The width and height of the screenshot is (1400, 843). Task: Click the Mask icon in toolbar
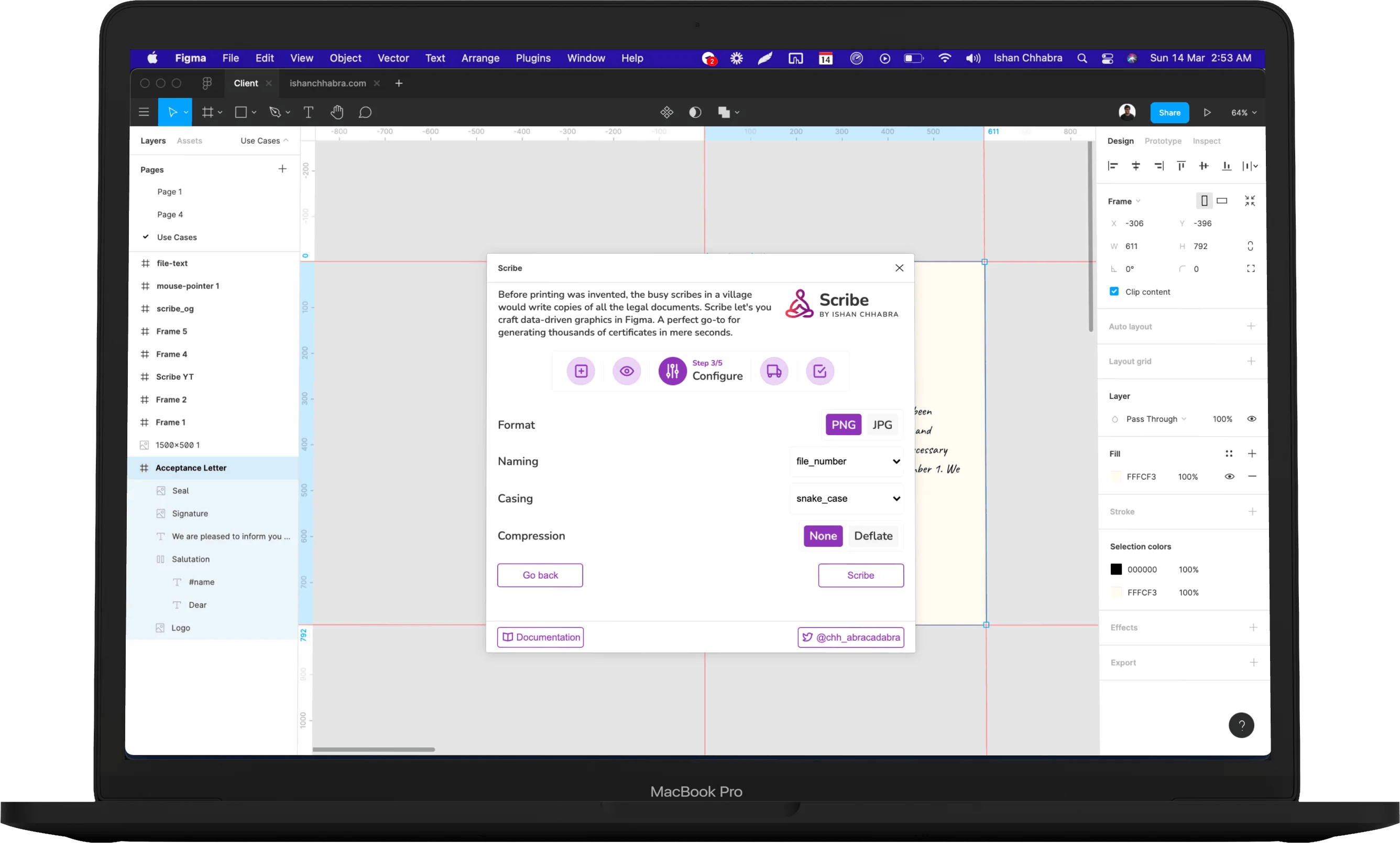(x=695, y=113)
